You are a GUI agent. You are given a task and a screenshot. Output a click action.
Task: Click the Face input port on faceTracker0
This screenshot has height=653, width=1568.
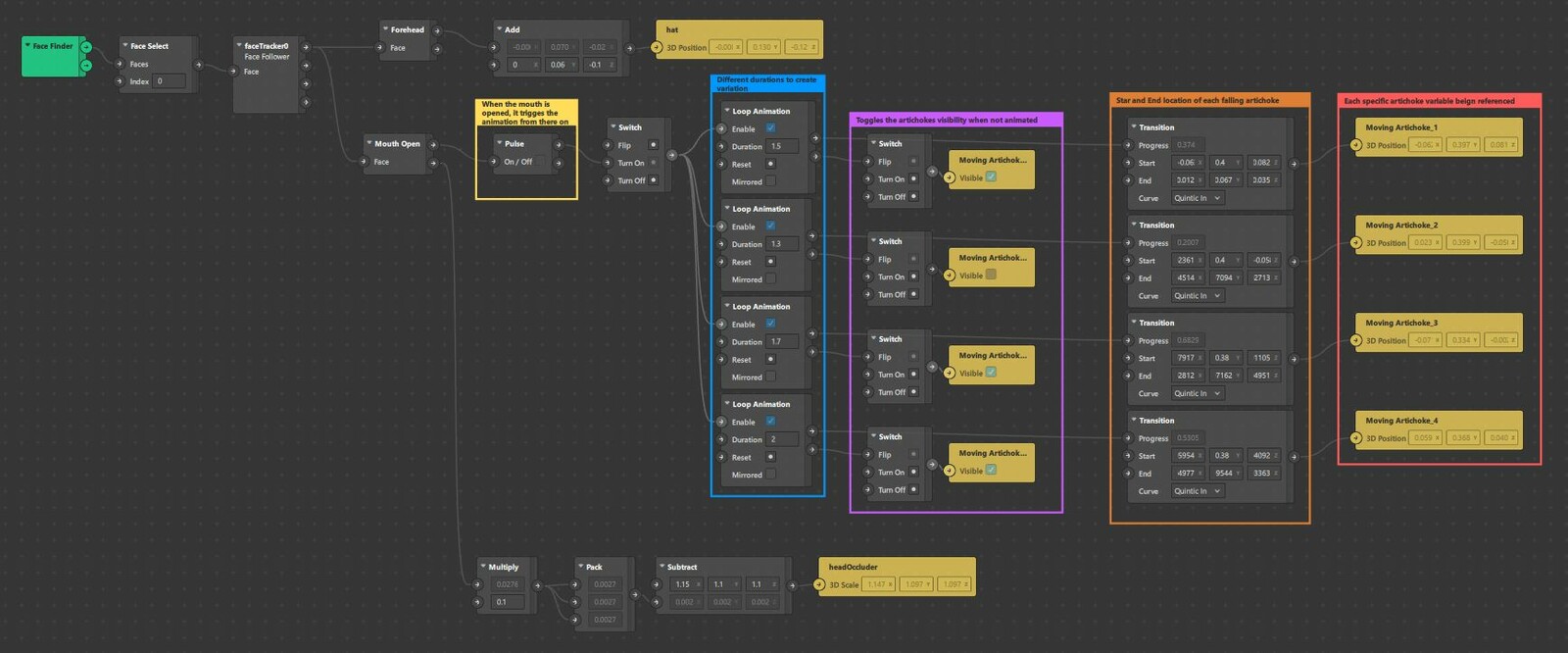click(x=232, y=72)
